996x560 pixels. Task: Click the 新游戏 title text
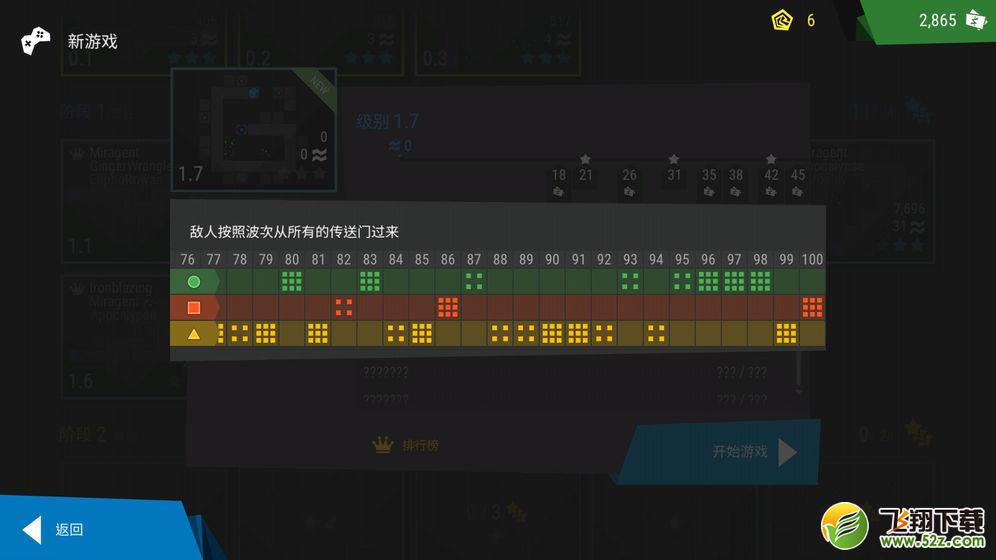[x=93, y=41]
